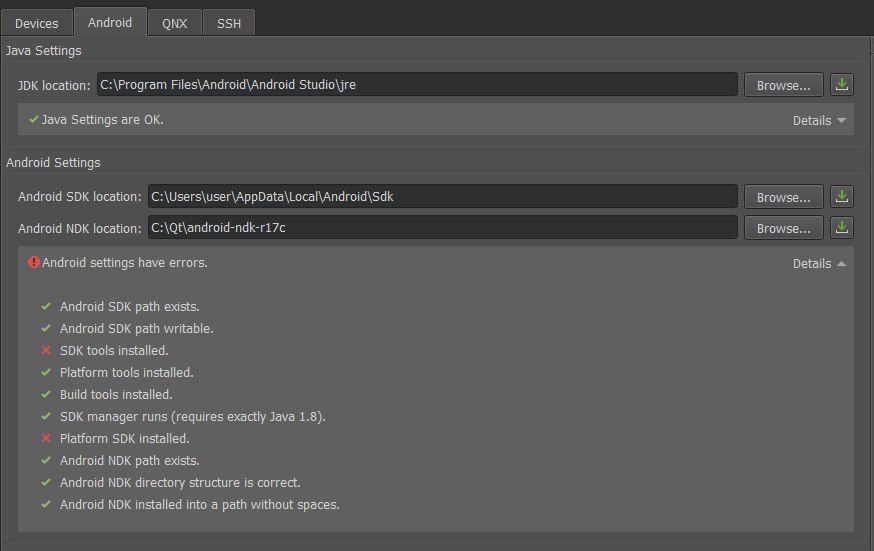Click the 'Android Settings' group heading
The height and width of the screenshot is (551, 874).
pos(53,163)
